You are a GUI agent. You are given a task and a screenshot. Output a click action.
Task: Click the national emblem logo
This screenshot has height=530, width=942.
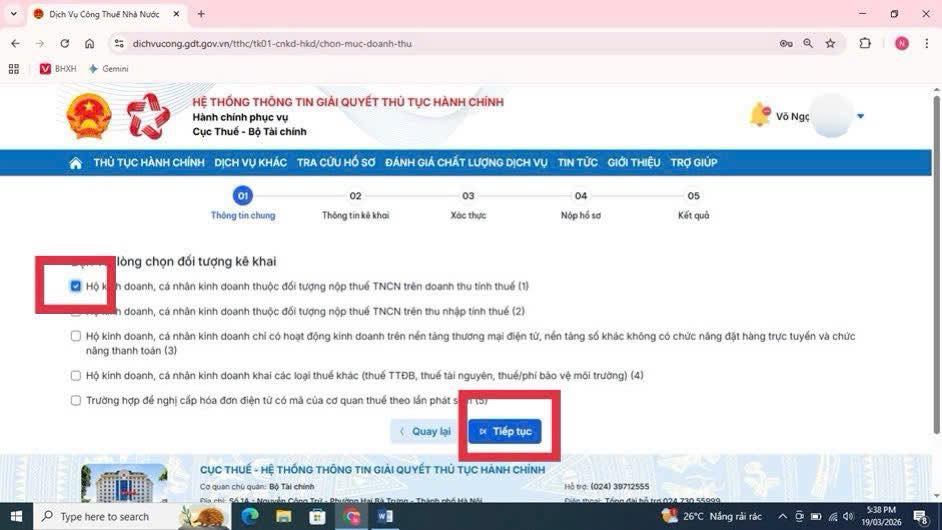(x=89, y=117)
